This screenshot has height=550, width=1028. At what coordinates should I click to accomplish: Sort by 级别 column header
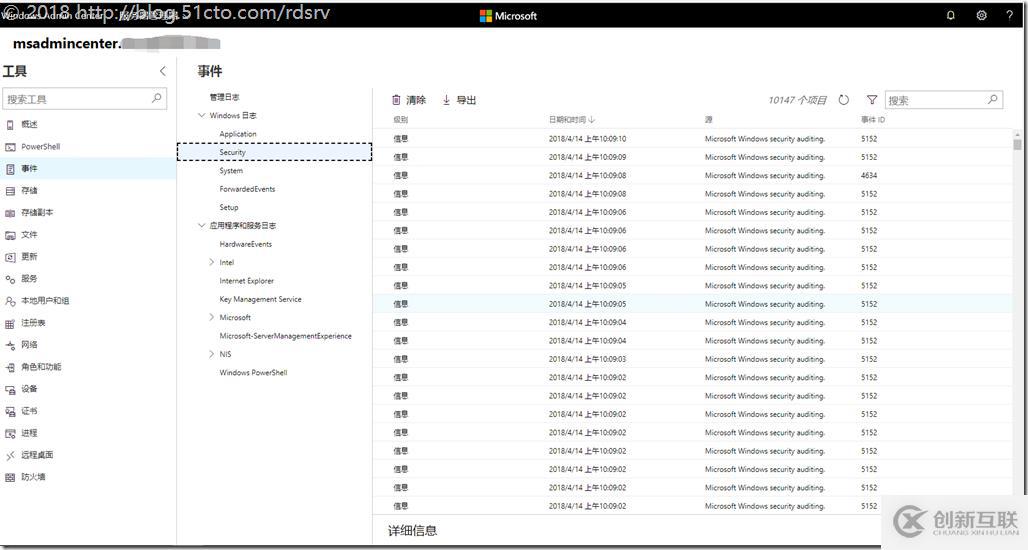coord(401,119)
